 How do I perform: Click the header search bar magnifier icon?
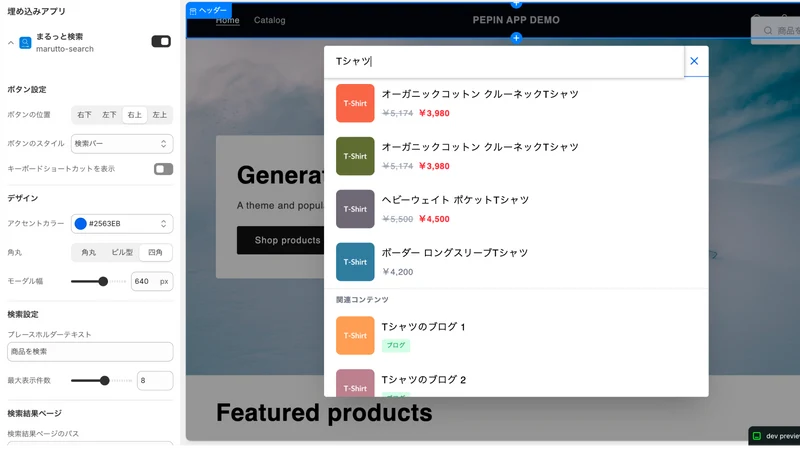point(768,31)
